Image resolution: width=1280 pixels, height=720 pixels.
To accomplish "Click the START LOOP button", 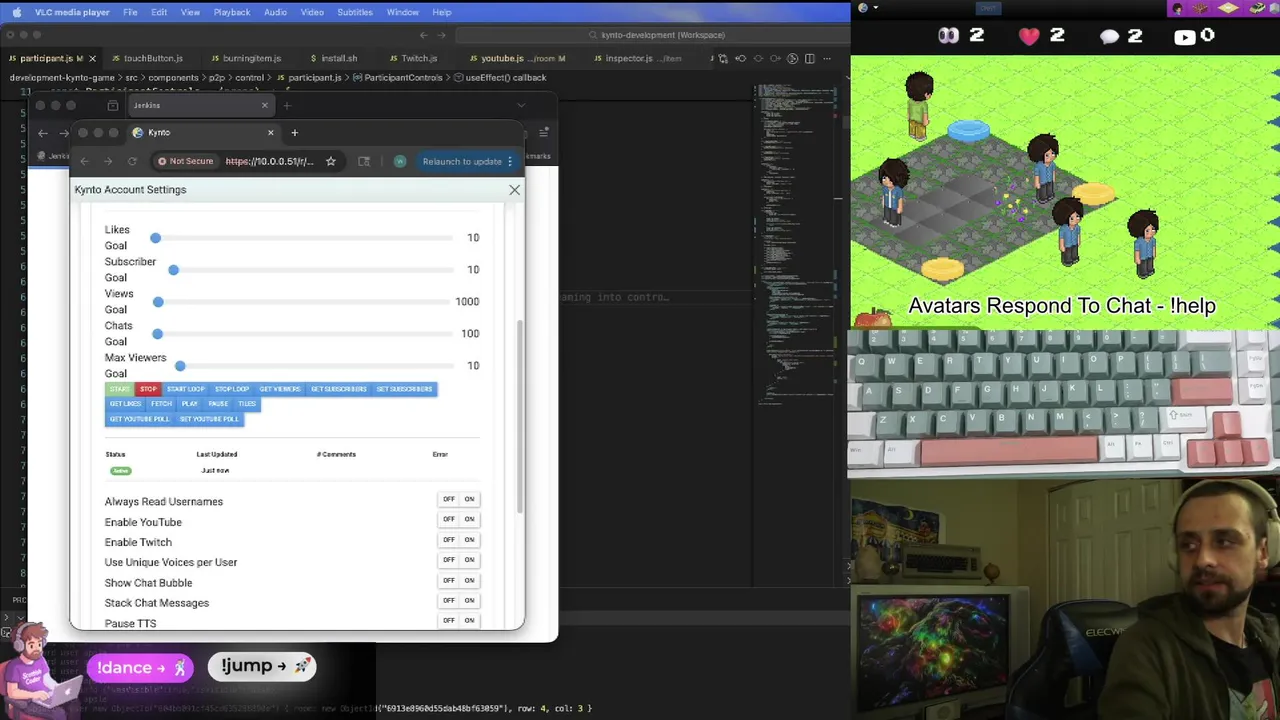I will 185,389.
